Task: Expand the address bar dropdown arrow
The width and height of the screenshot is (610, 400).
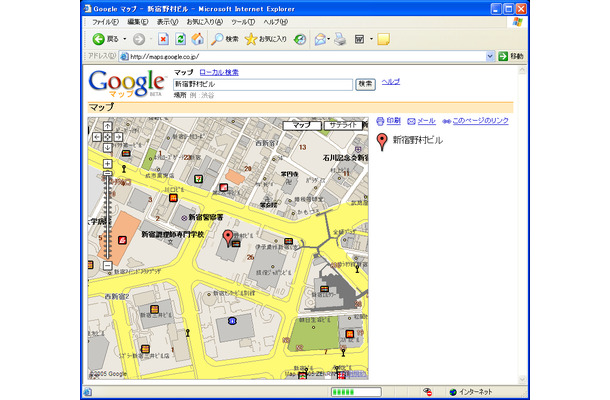Action: 490,56
